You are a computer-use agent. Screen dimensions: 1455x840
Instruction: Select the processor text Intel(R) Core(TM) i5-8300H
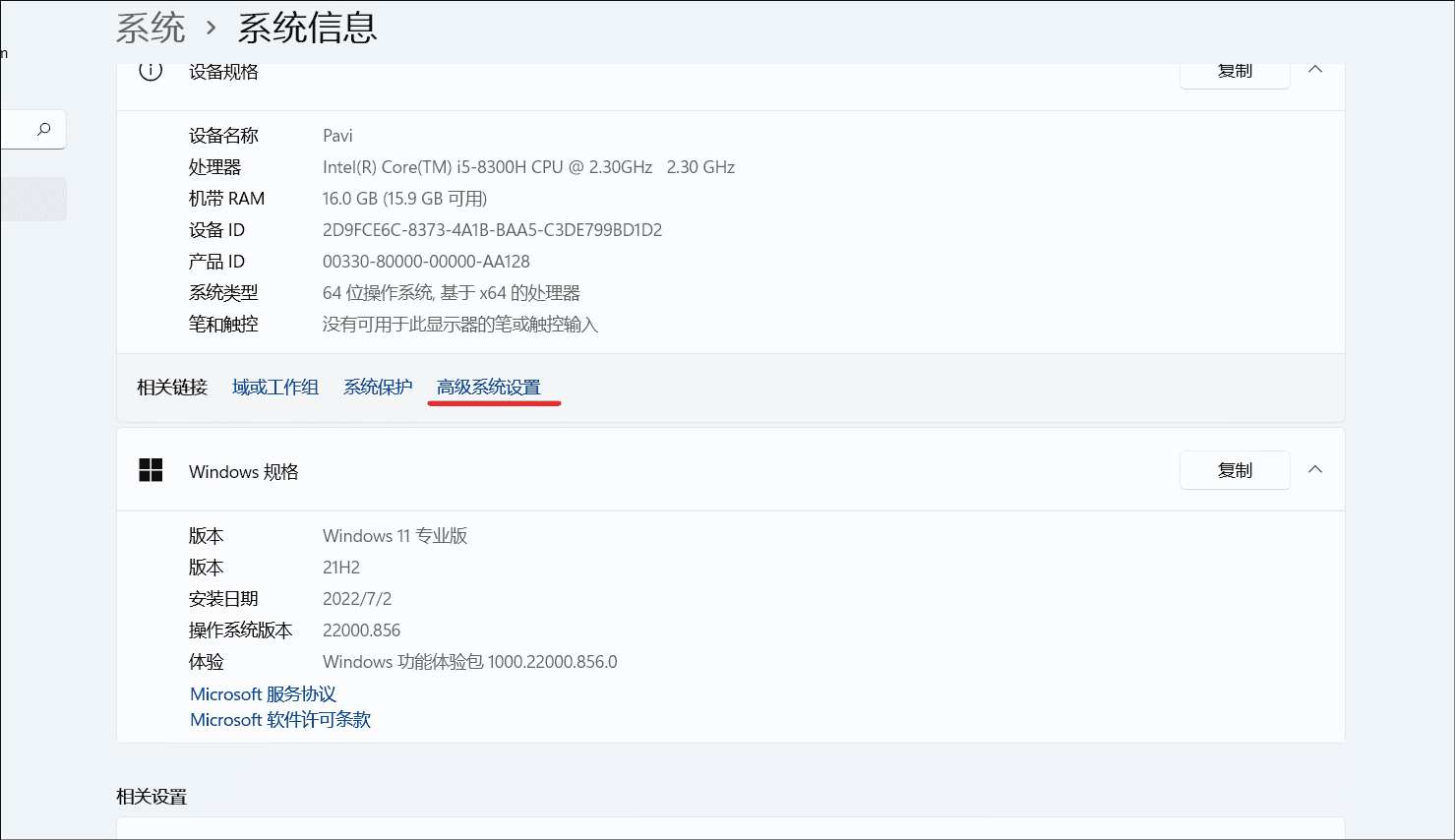coord(425,167)
